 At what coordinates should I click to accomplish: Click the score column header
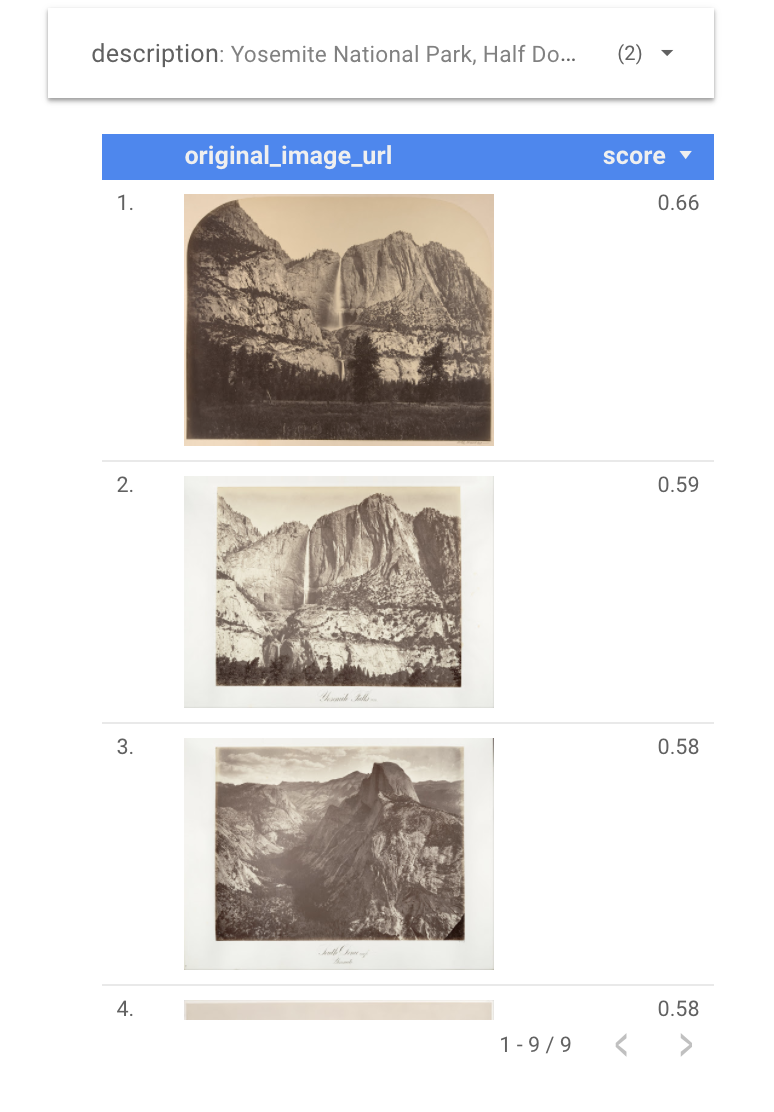tap(634, 156)
